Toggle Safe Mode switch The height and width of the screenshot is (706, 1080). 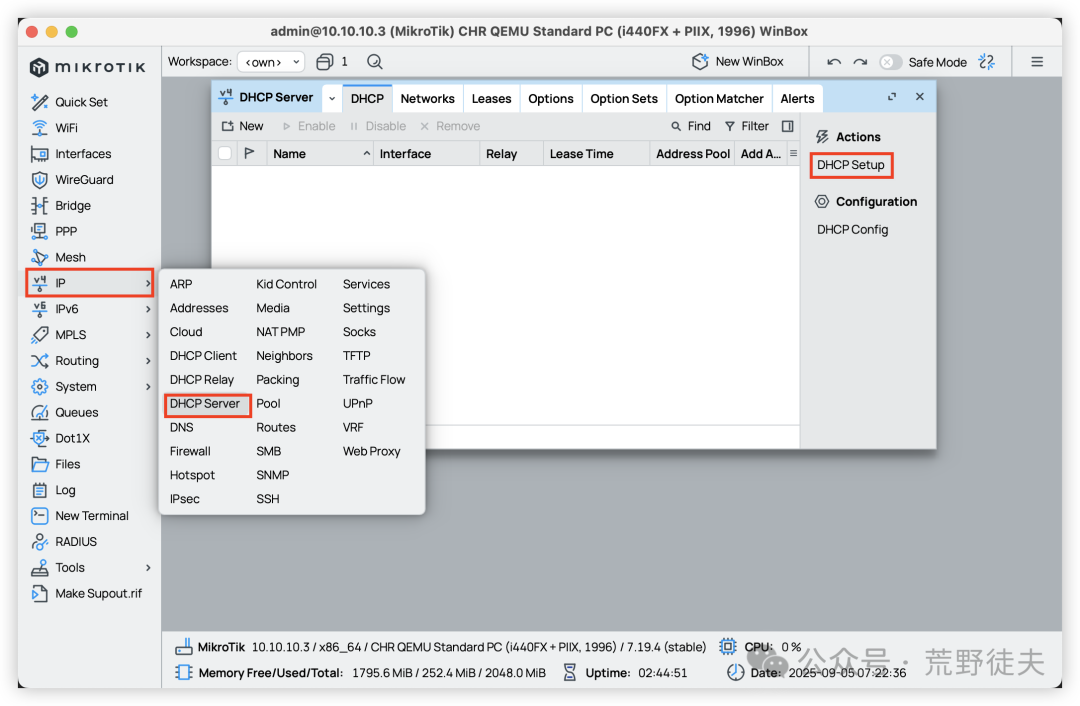tap(890, 62)
